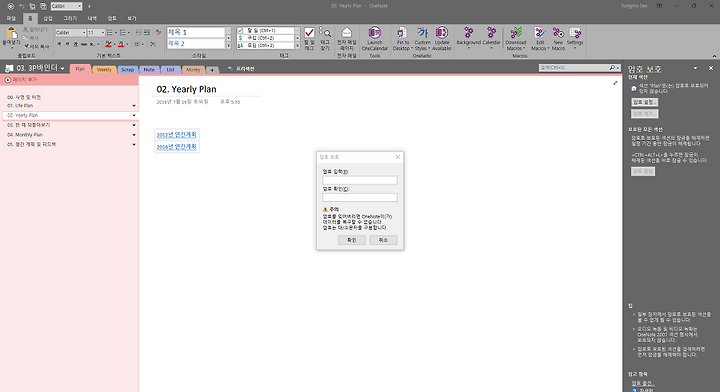Click the clear formatting eraser icon
The width and height of the screenshot is (720, 392).
tap(158, 33)
